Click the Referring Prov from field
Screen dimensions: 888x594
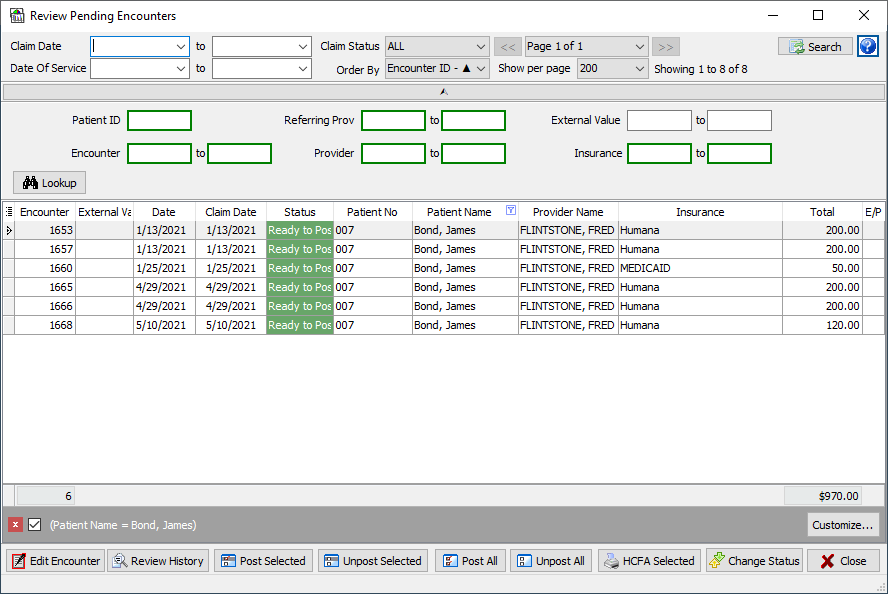pos(394,121)
